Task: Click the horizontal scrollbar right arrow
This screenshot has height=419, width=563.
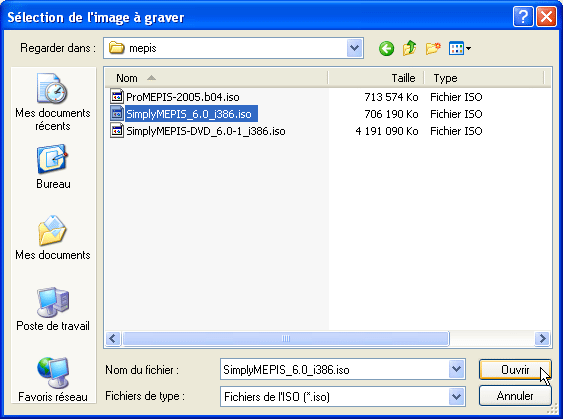Action: click(543, 338)
